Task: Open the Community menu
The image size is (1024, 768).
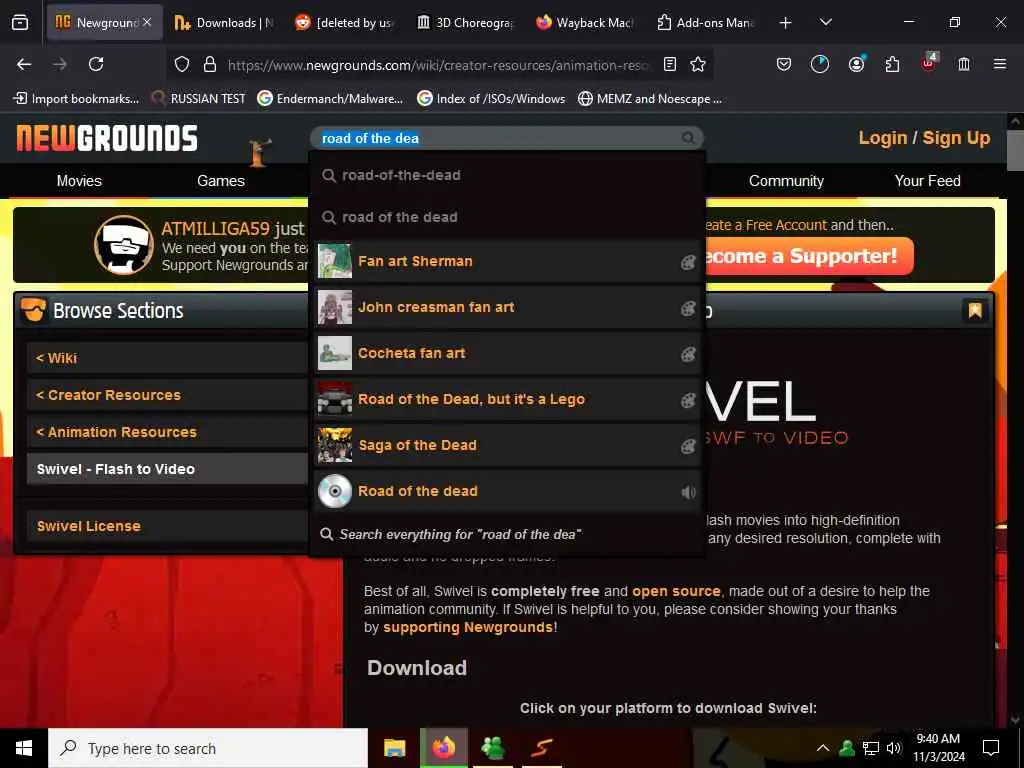Action: [786, 181]
